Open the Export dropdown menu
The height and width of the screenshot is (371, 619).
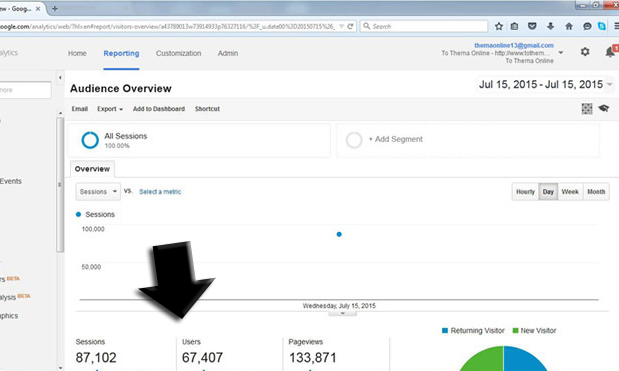point(110,109)
